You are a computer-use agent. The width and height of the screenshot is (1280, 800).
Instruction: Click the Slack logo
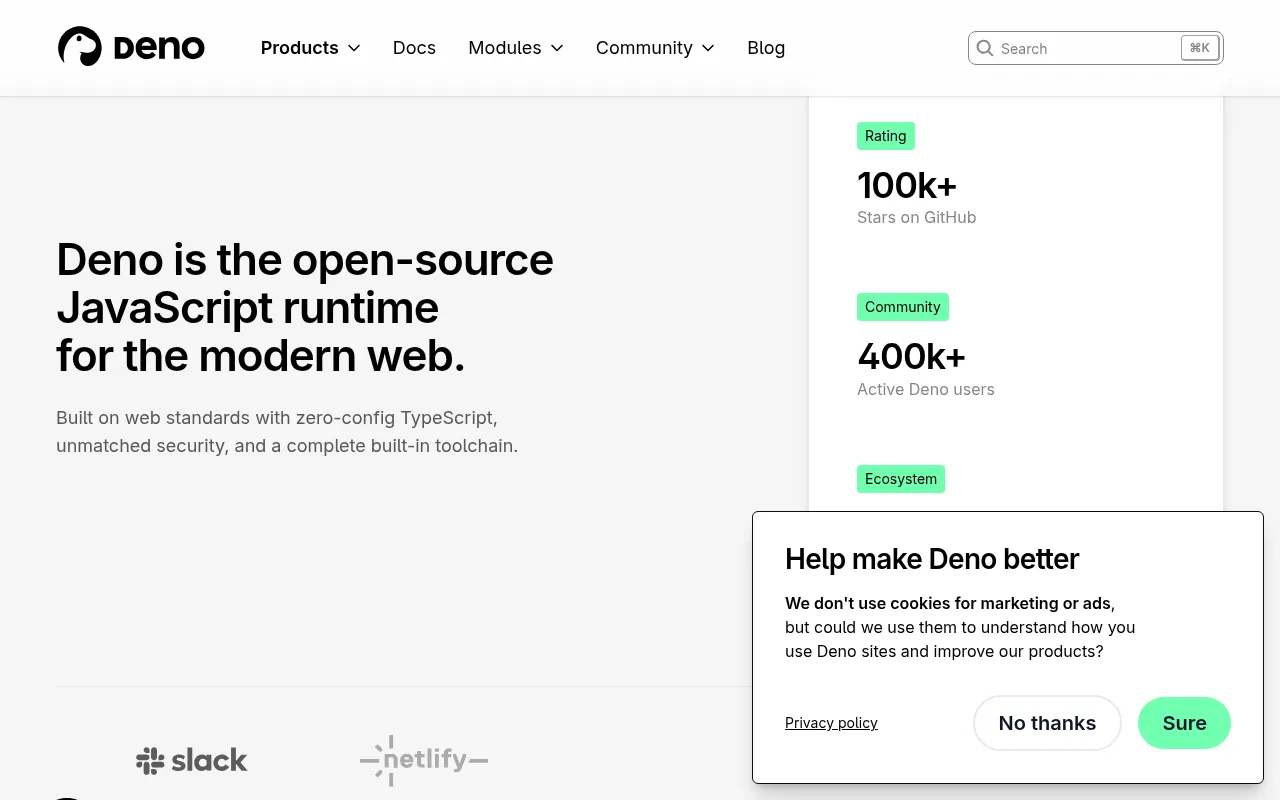point(192,760)
